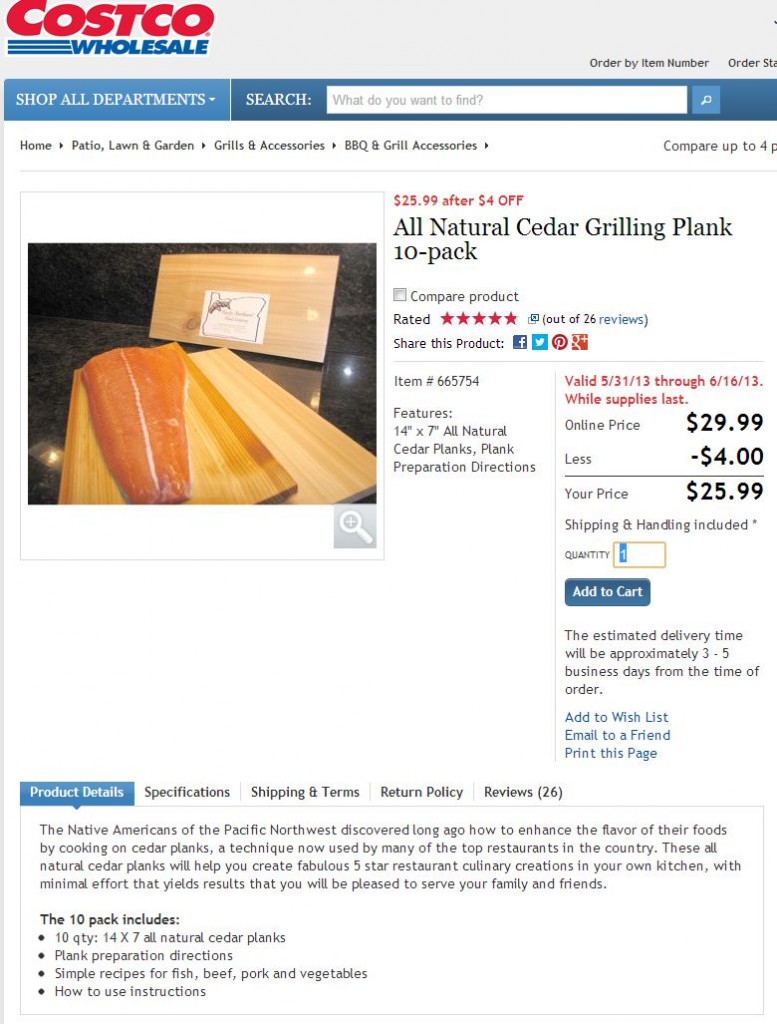777x1024 pixels.
Task: Switch to the Specifications tab
Action: (187, 792)
